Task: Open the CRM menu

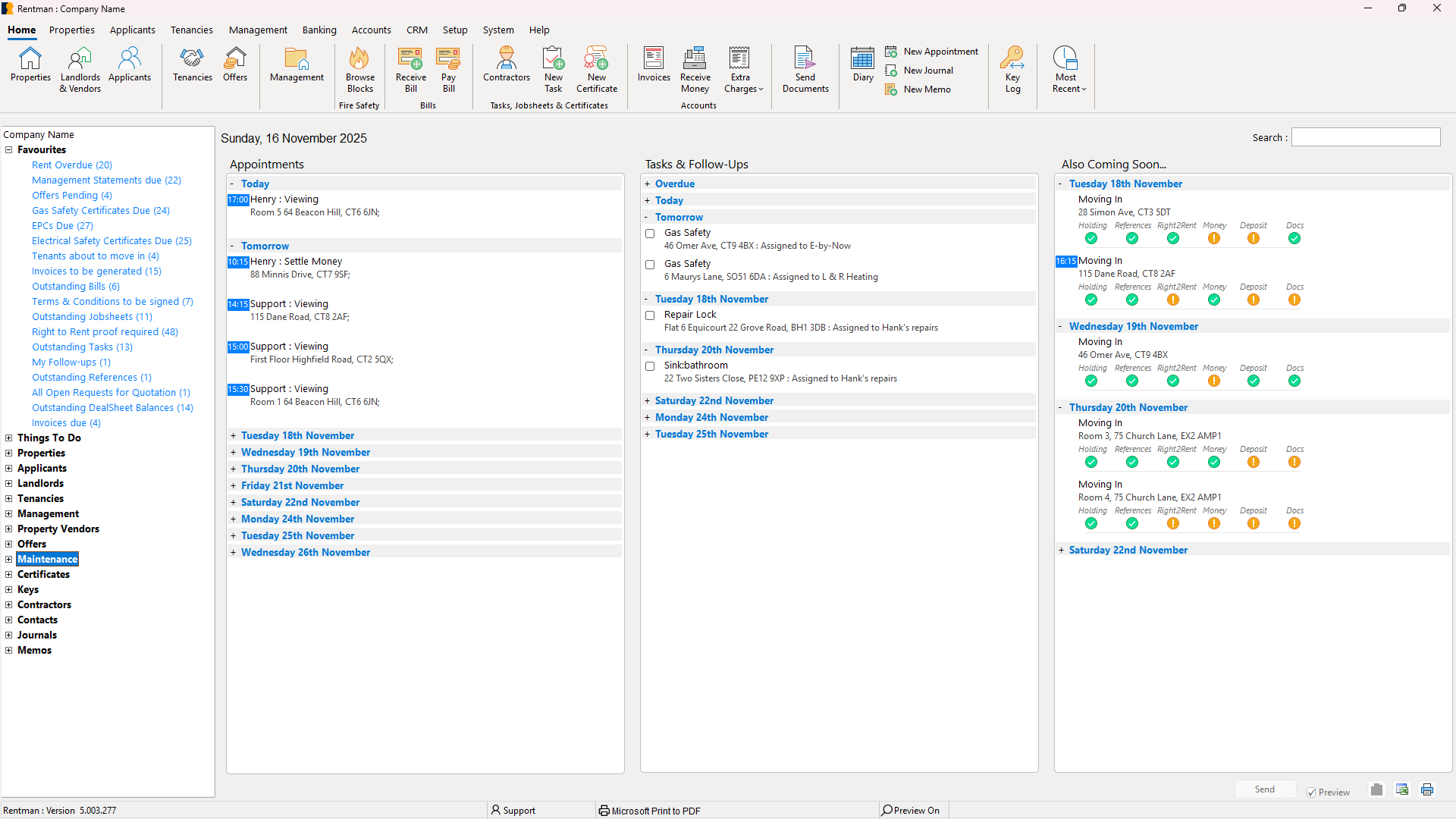Action: tap(416, 30)
